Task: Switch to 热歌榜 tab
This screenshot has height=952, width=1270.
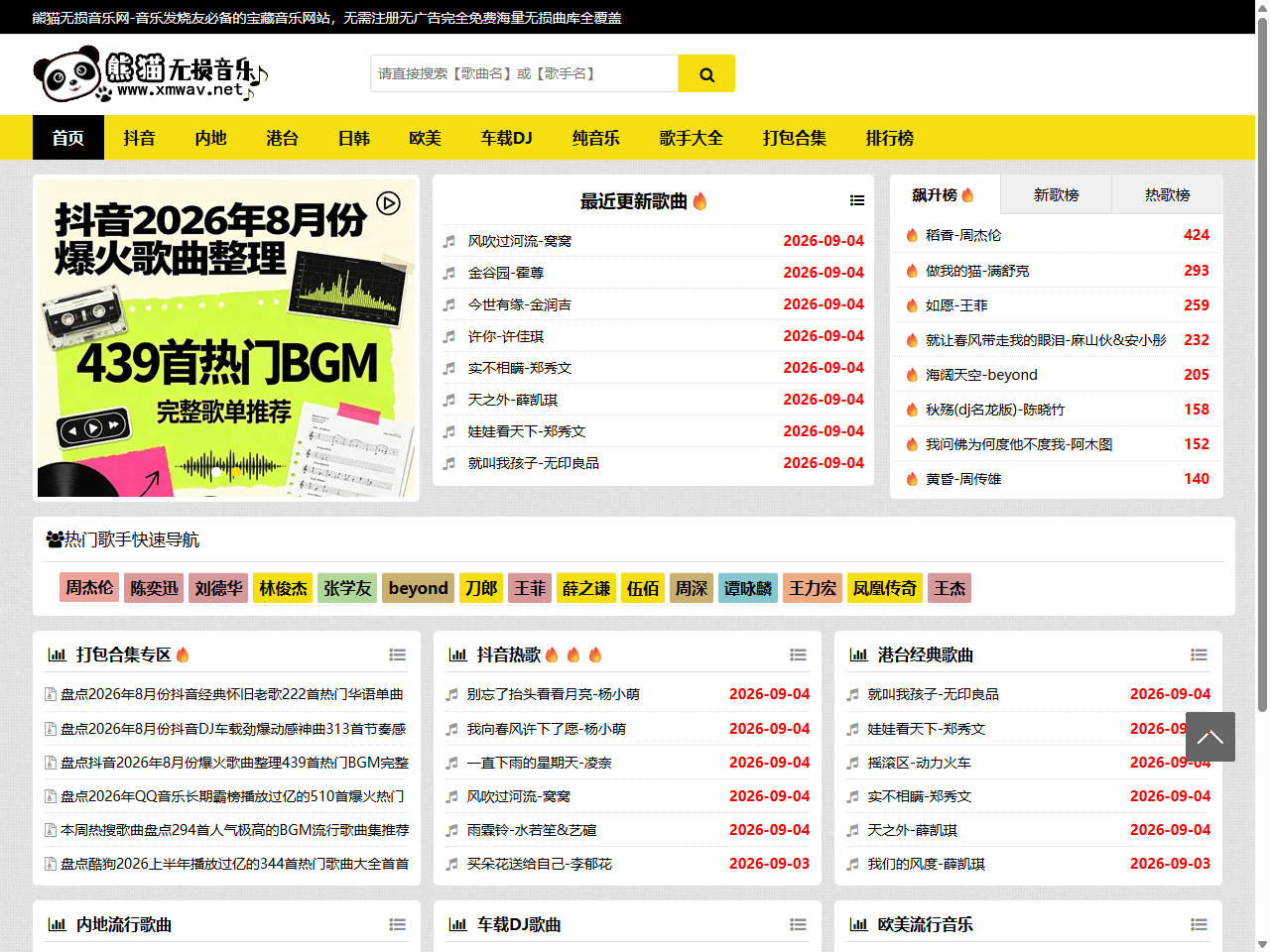Action: coord(1168,195)
